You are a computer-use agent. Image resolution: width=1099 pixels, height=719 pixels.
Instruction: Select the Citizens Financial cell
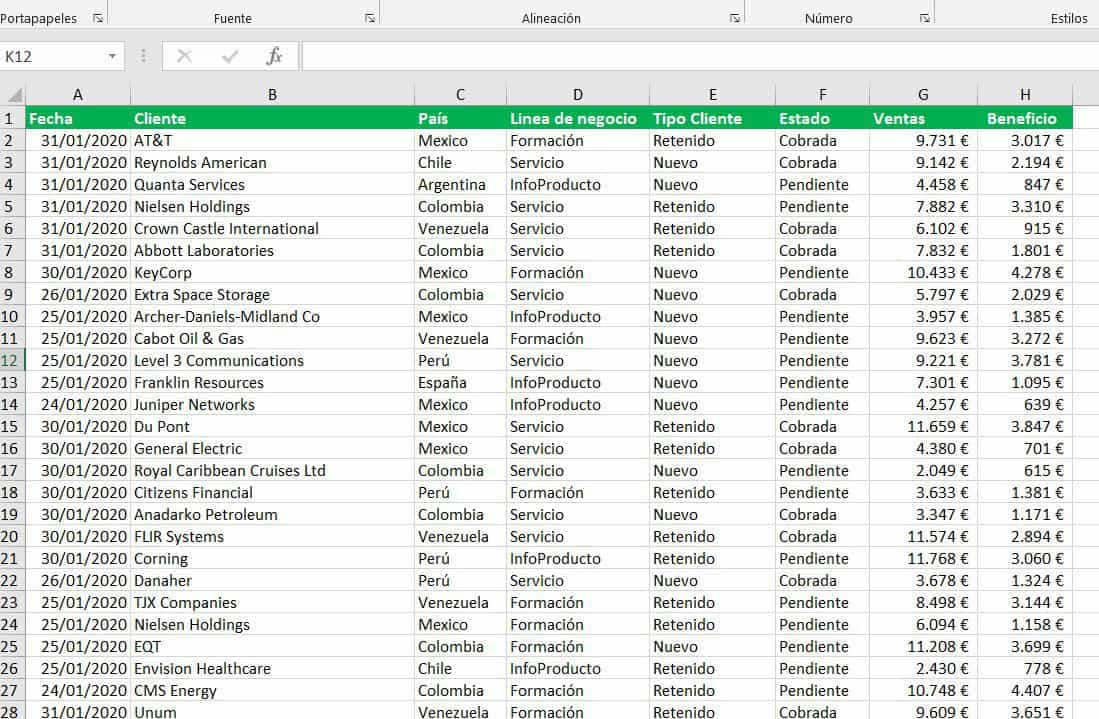coord(273,493)
